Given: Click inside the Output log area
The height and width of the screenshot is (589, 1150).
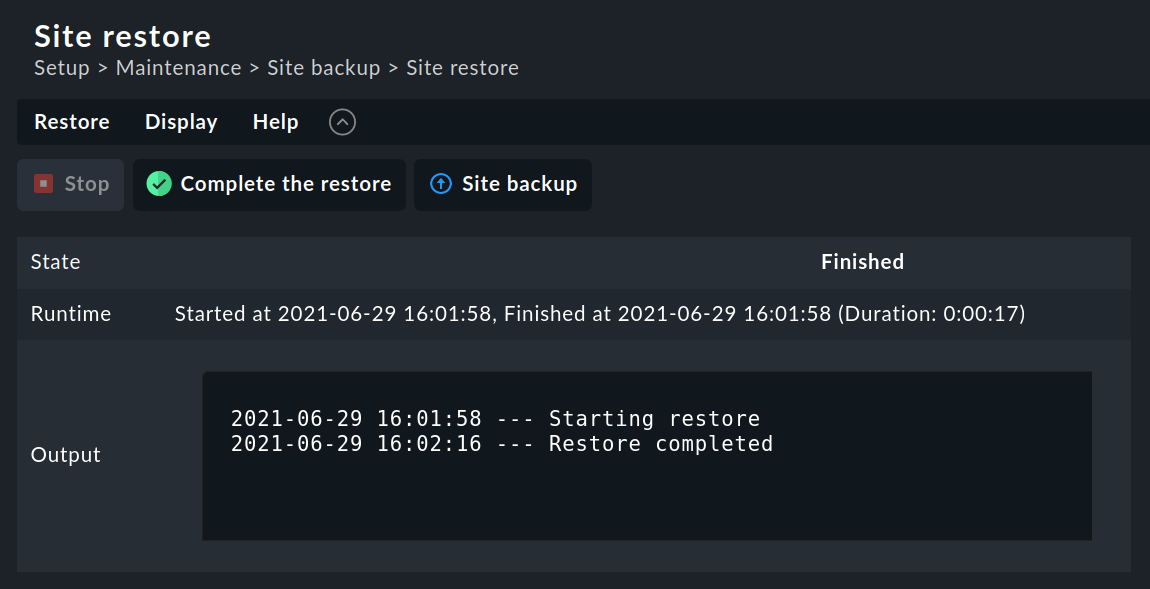Looking at the screenshot, I should point(647,455).
